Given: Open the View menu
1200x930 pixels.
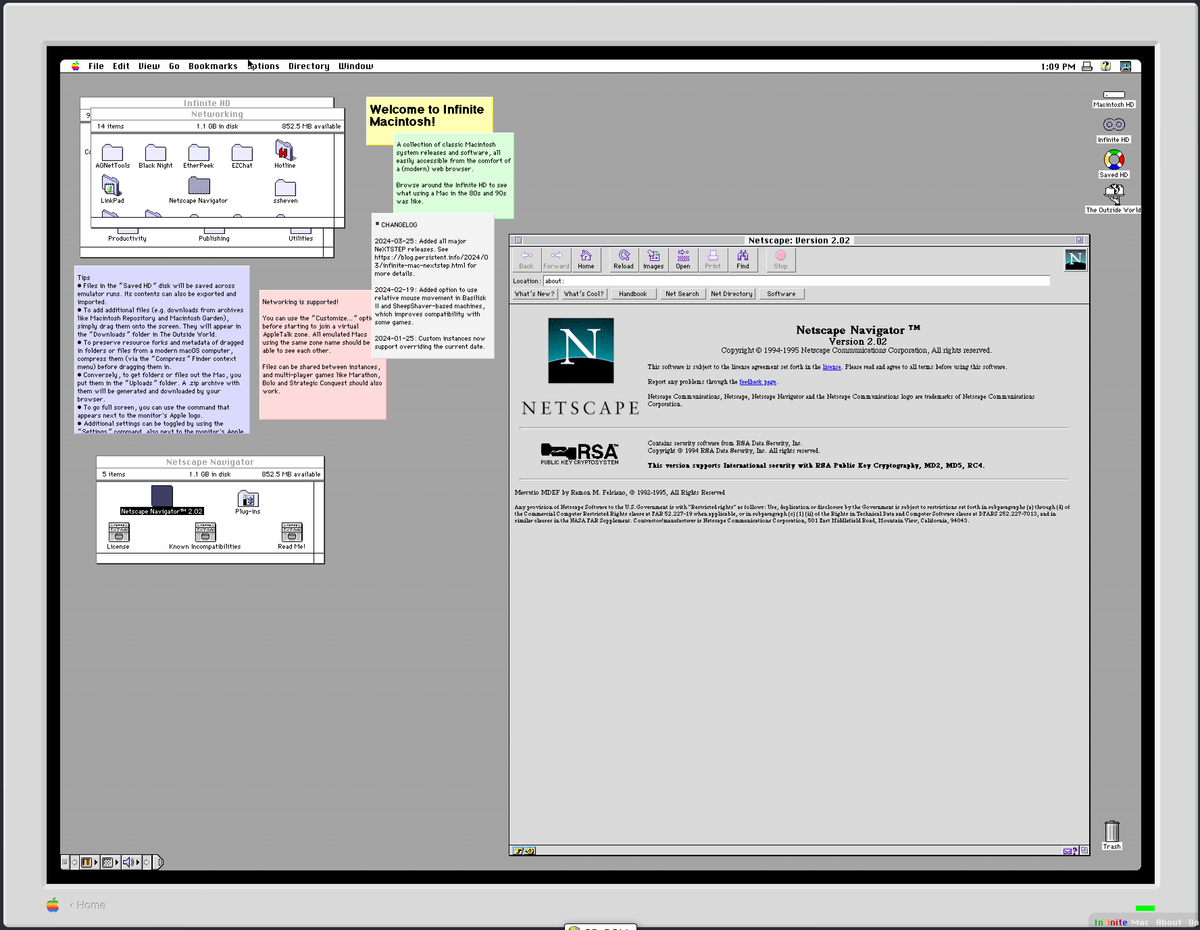Looking at the screenshot, I should 149,66.
